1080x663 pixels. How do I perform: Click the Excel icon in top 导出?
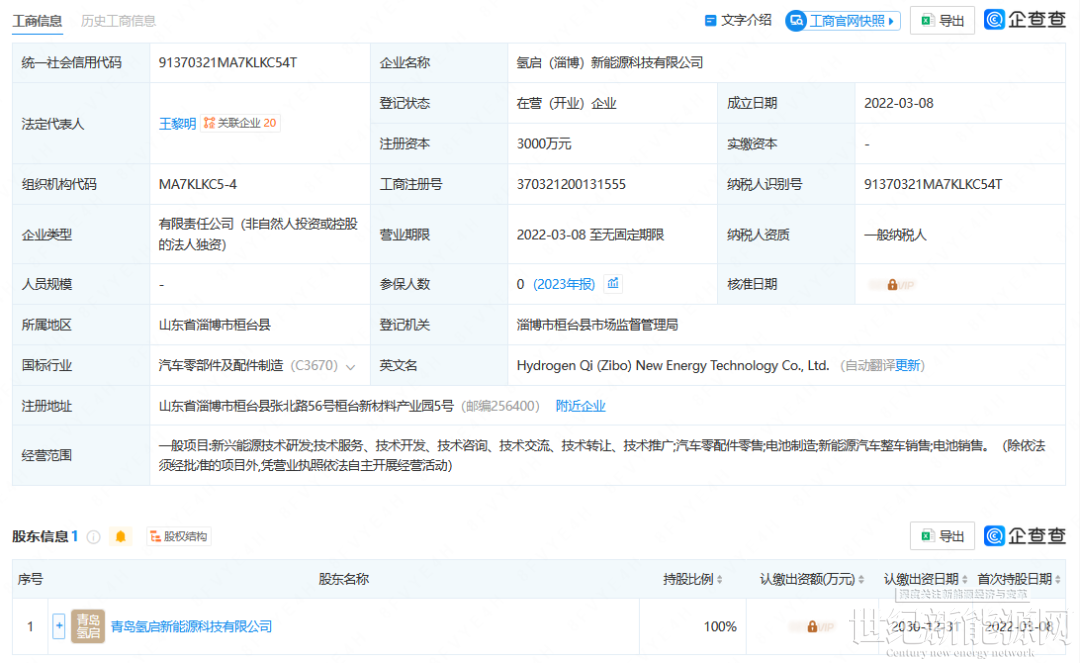click(926, 21)
